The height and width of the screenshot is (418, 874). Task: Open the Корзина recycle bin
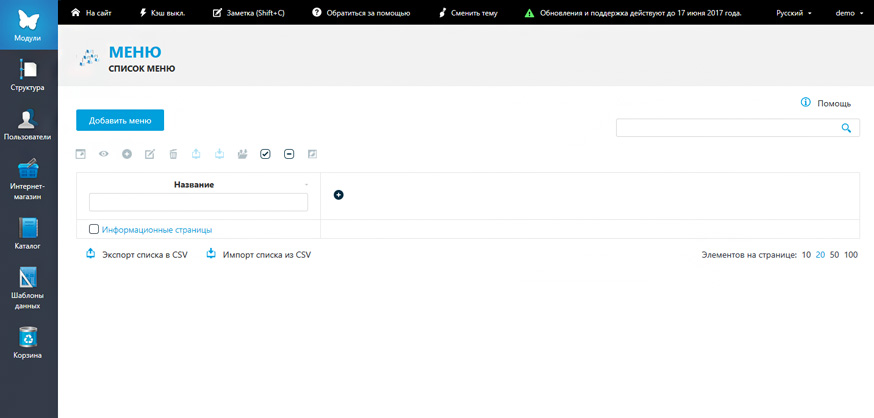pyautogui.click(x=28, y=342)
